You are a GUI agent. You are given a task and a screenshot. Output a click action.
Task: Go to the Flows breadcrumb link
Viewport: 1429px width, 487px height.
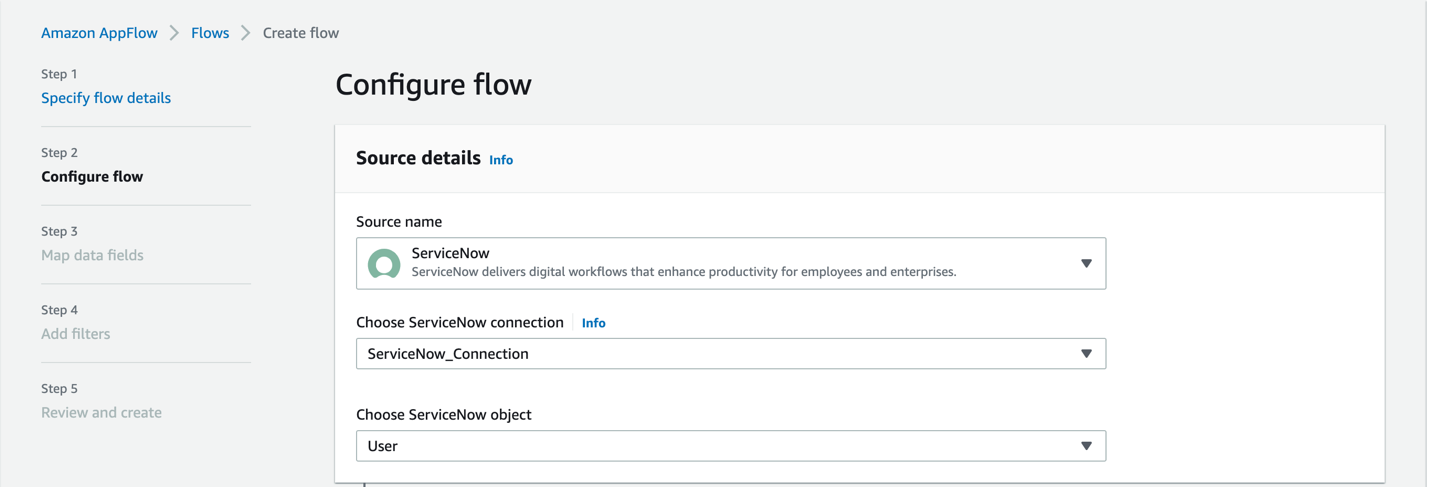click(x=210, y=33)
